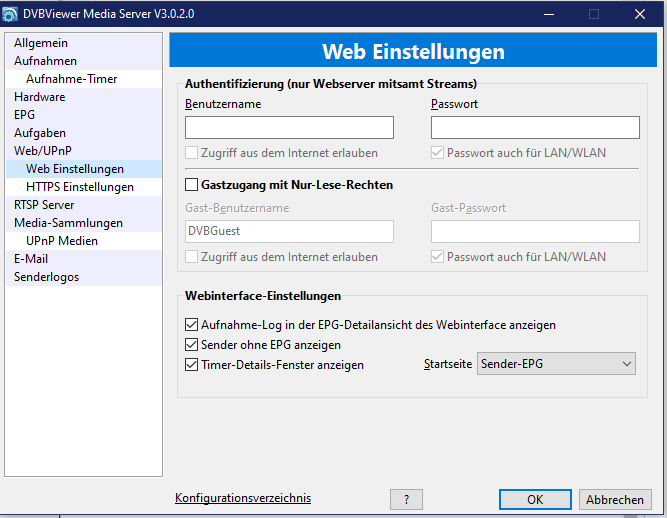Go to E-Mail settings

[x=84, y=259]
